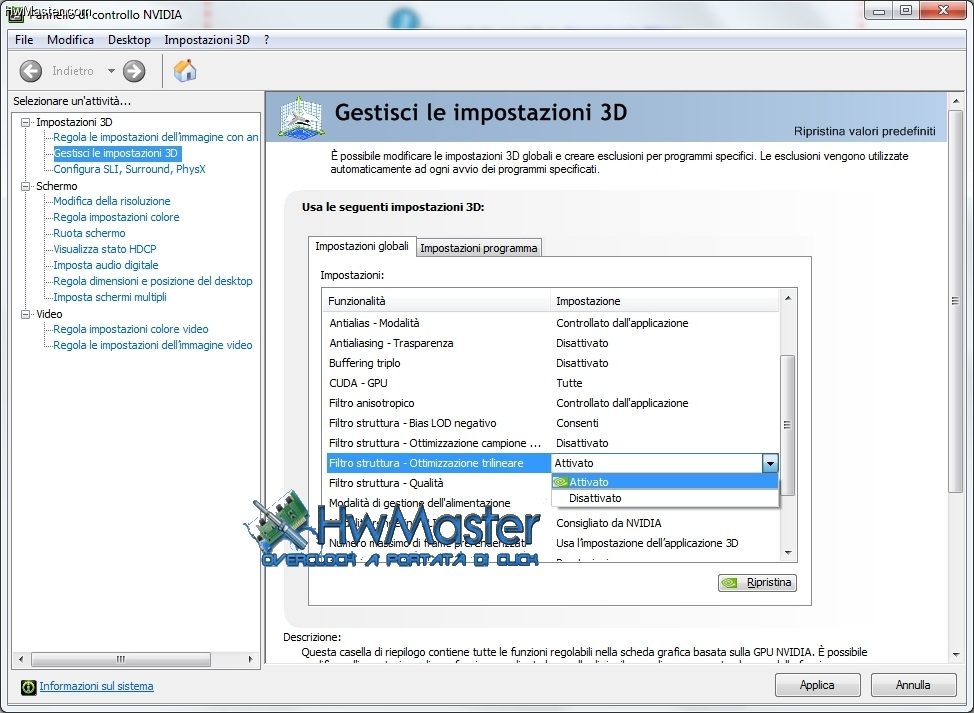Click Ripristina valori predefiniti link
974x713 pixels.
coord(864,131)
